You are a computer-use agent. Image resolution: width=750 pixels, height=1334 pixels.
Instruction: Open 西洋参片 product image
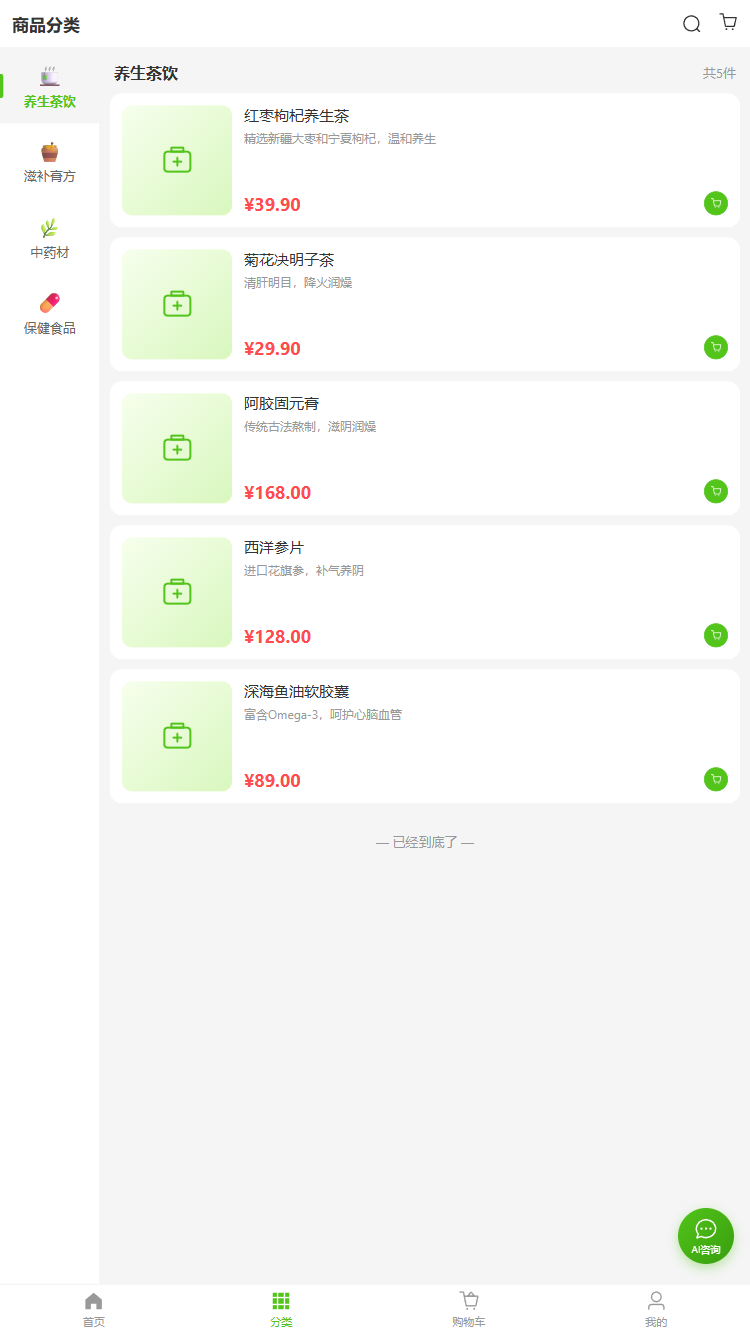point(177,592)
